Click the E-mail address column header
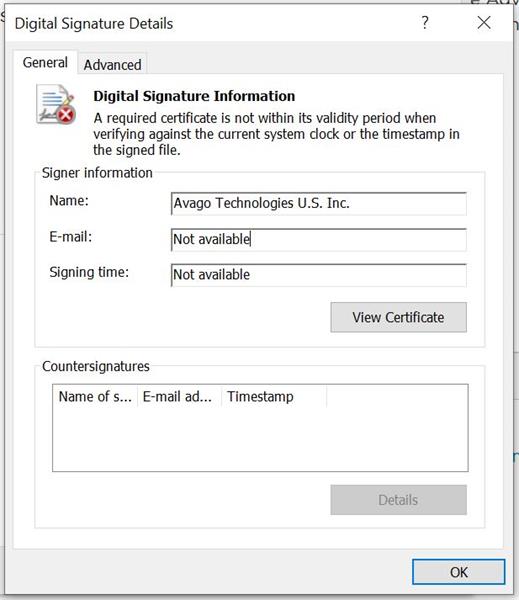The height and width of the screenshot is (600, 519). 179,396
